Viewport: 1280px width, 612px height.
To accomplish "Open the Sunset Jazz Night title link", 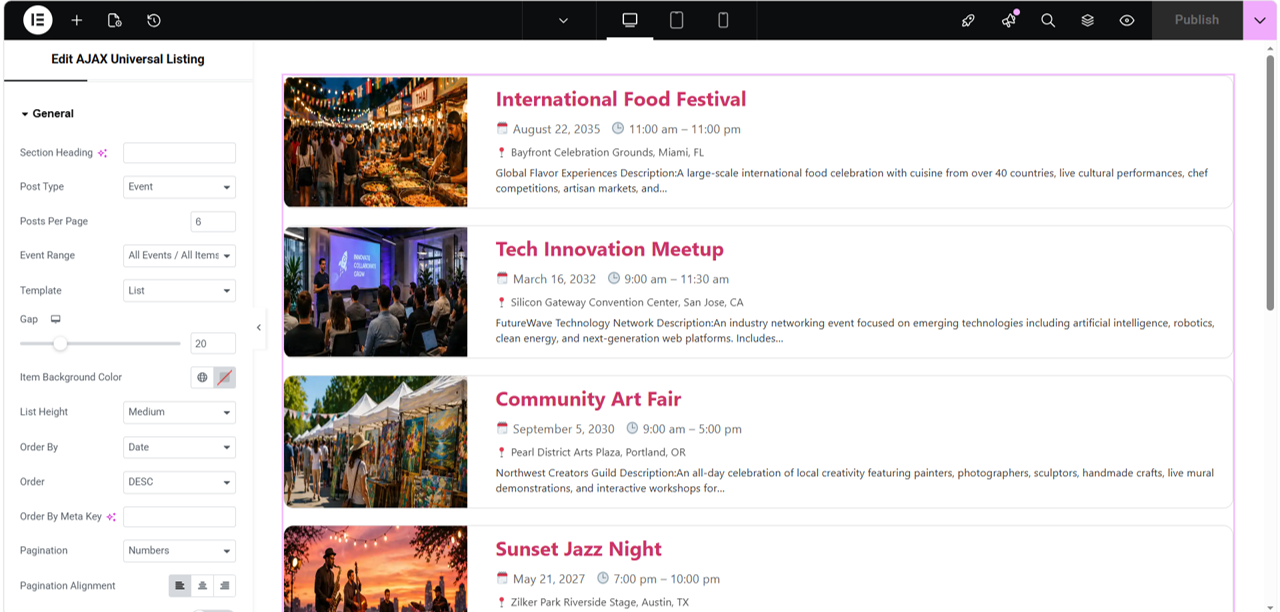I will [579, 549].
